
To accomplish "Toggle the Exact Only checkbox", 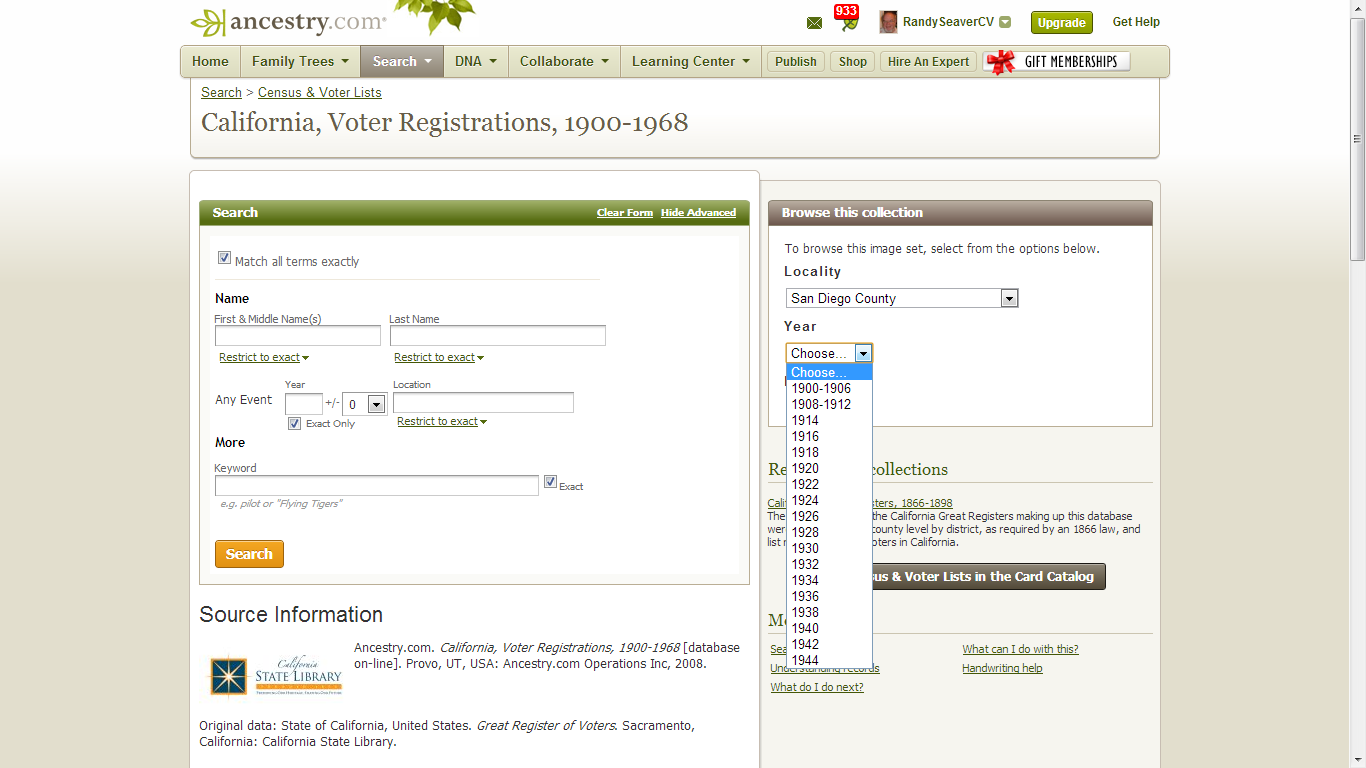I will [x=294, y=423].
